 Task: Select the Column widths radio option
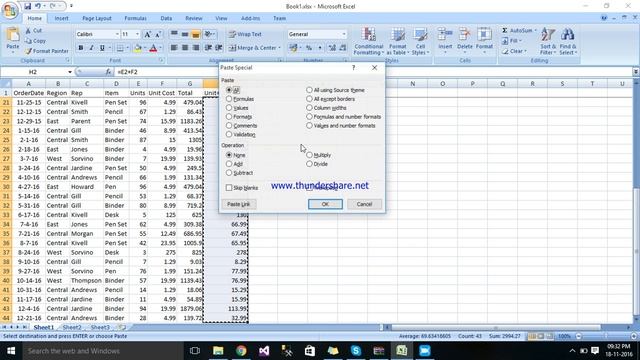click(x=309, y=108)
